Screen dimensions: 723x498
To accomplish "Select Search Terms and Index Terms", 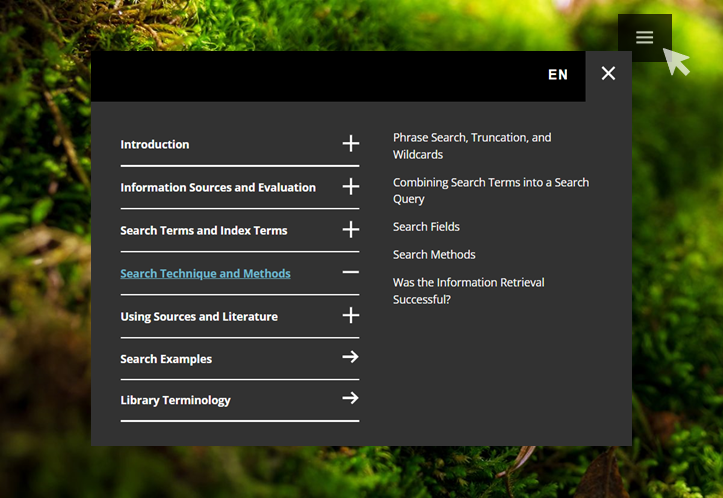I will tap(204, 230).
